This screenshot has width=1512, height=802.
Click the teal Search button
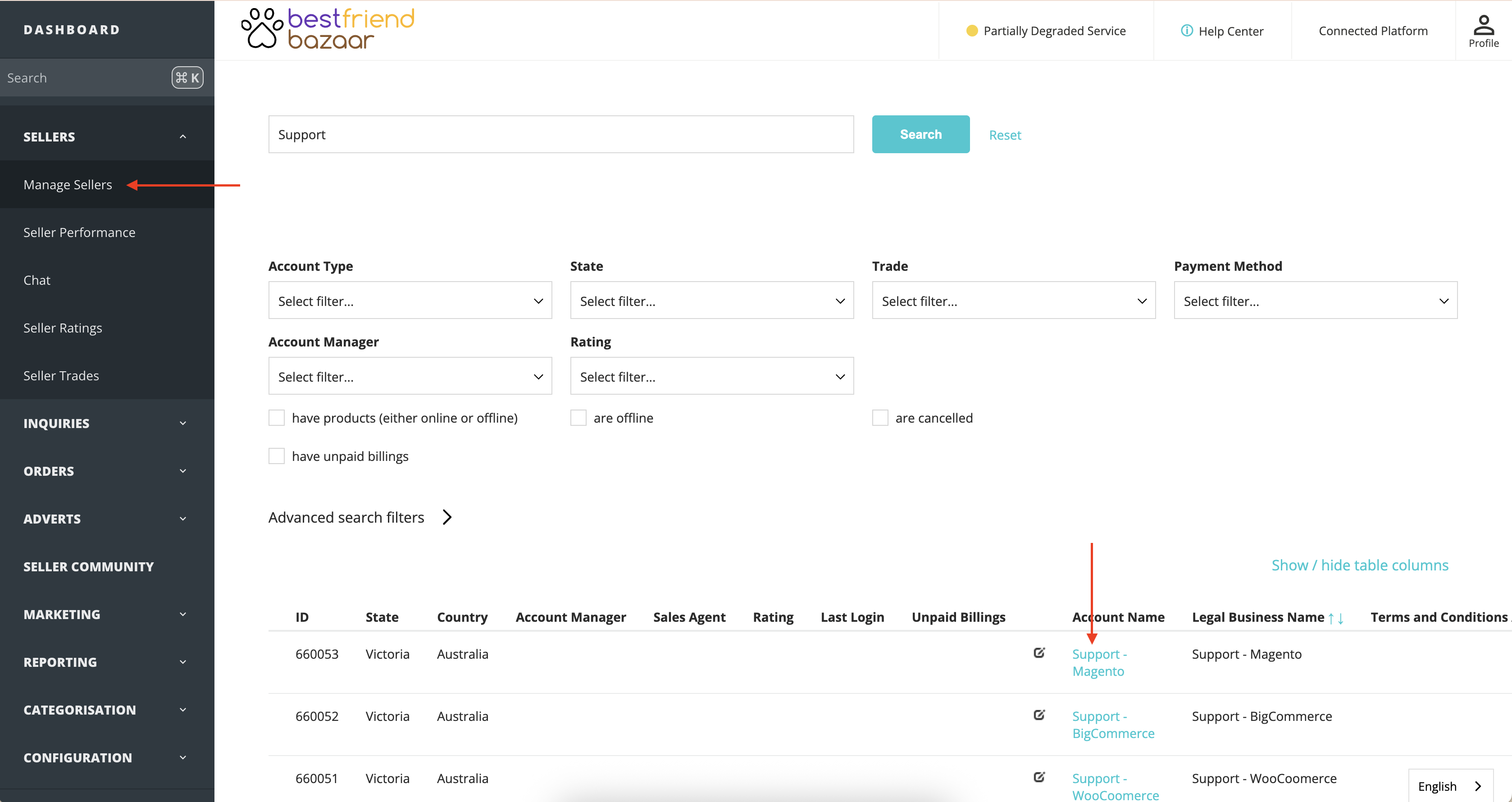pyautogui.click(x=920, y=134)
